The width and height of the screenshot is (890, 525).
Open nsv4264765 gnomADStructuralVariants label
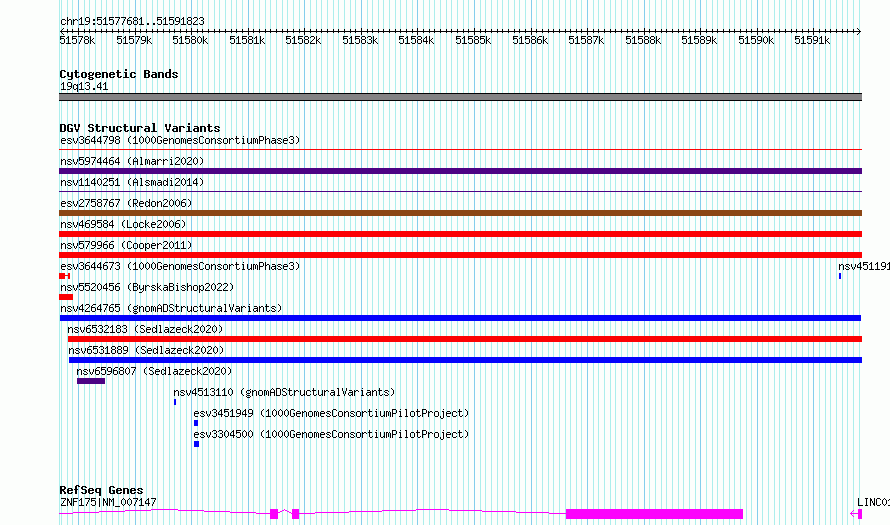click(171, 308)
